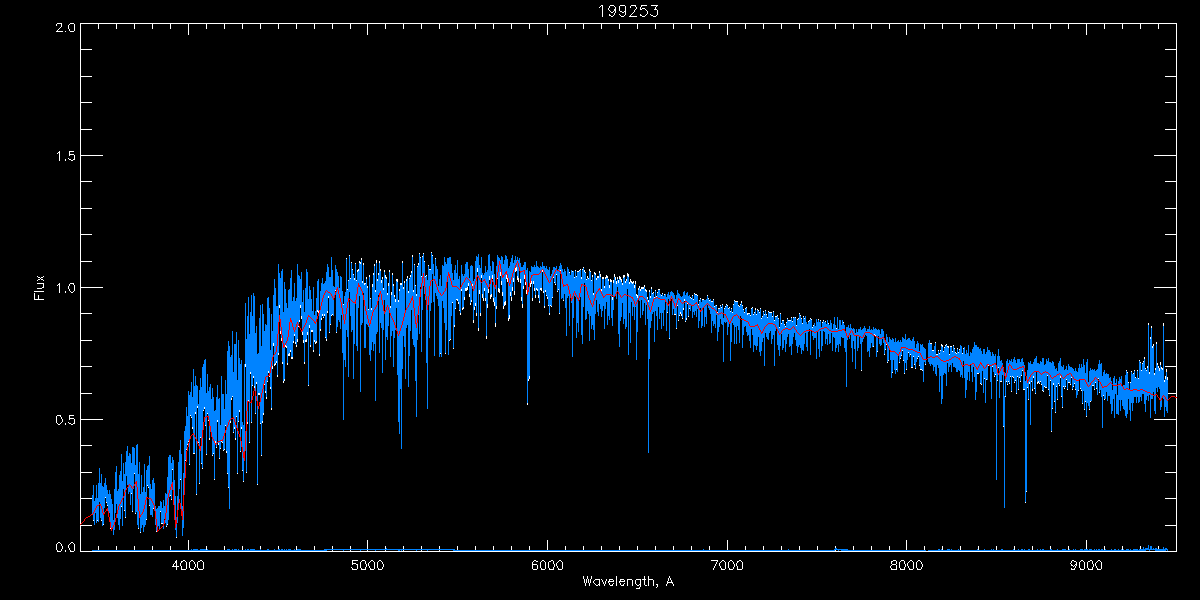Click the 2.0 flux tick label

coord(65,27)
